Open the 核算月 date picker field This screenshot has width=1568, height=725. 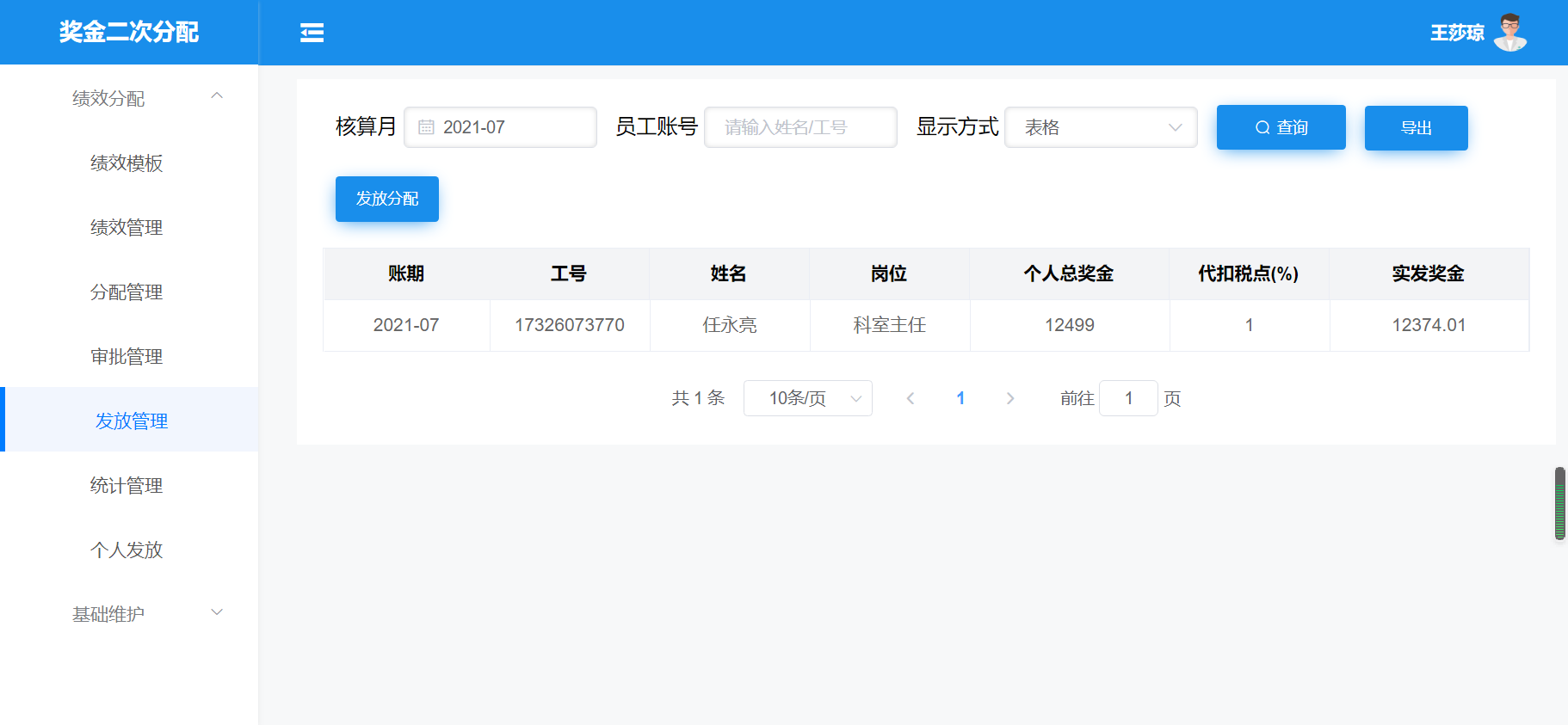500,127
